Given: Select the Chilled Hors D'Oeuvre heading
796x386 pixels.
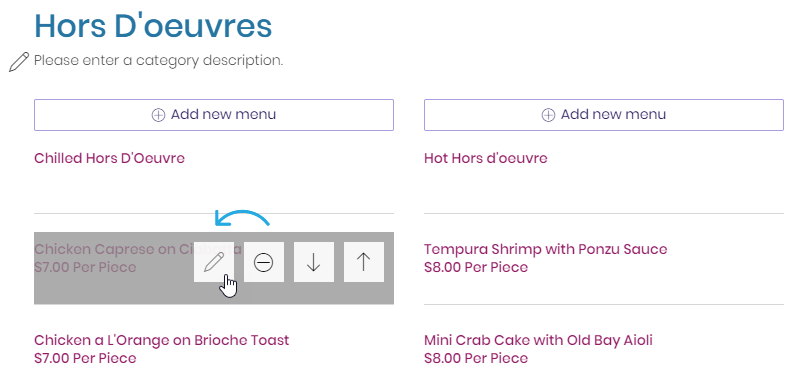Looking at the screenshot, I should (x=109, y=158).
